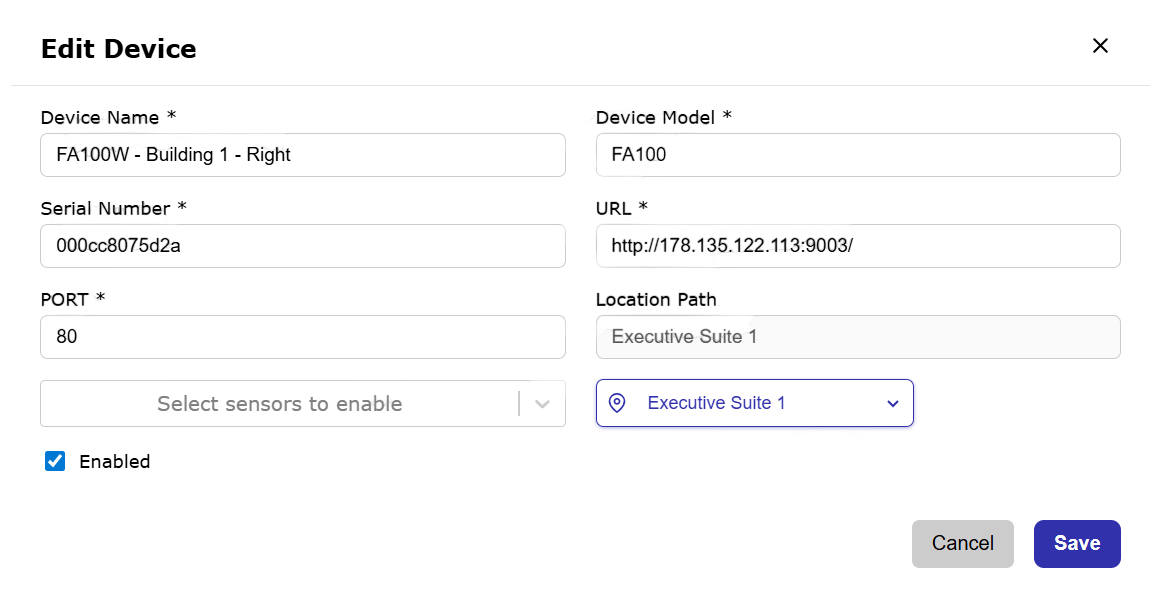Focus the PORT field containing 80
This screenshot has height=607, width=1162.
(x=302, y=337)
